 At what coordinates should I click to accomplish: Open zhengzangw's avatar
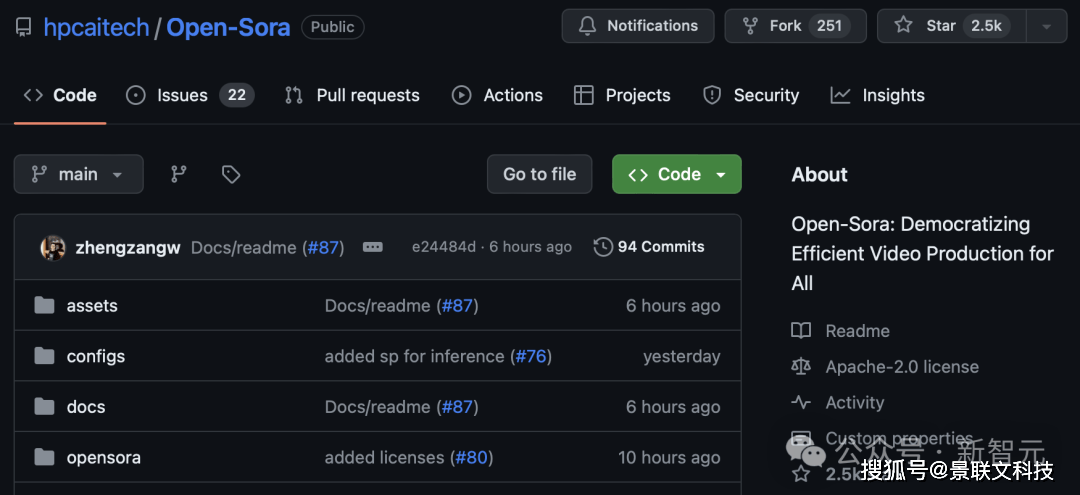pyautogui.click(x=53, y=247)
